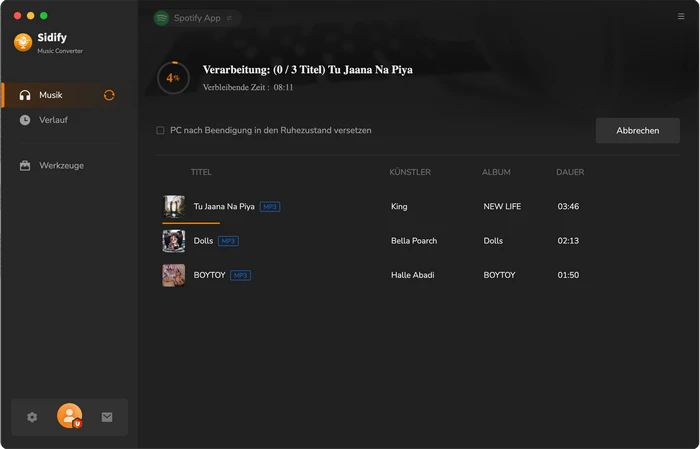Enable sleep mode after completion checkbox
Viewport: 700px width, 449px height.
(x=160, y=131)
